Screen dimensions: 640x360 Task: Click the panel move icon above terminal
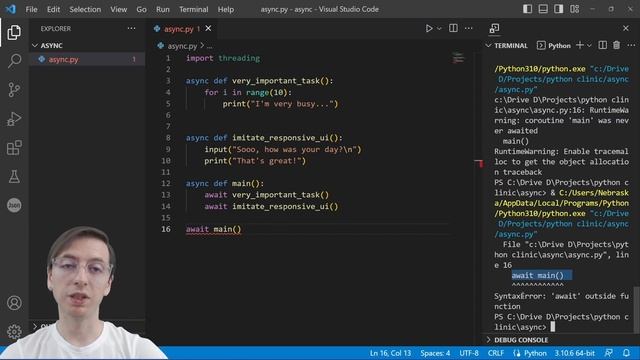click(494, 28)
